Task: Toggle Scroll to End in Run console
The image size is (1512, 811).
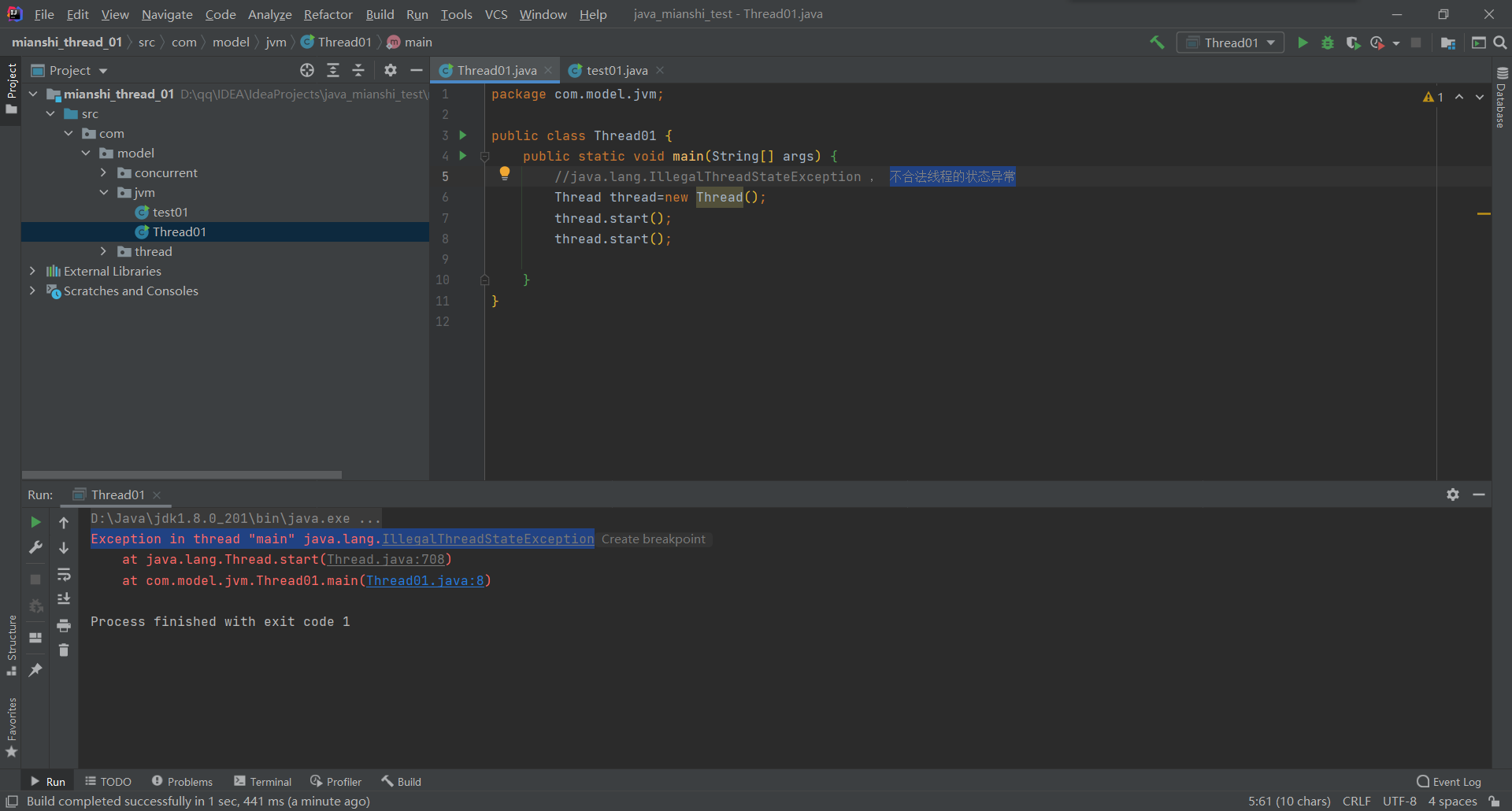Action: tap(64, 599)
